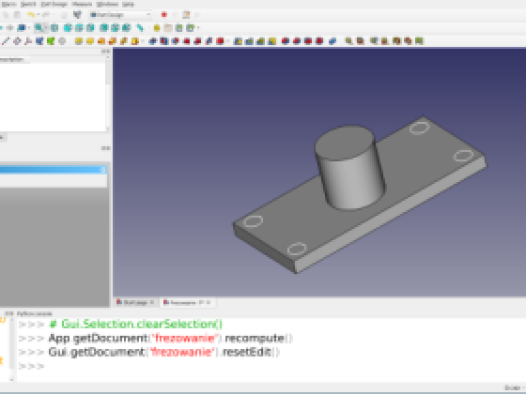Apply the Thickness tool
Viewport: 526px width, 394px height.
click(319, 41)
